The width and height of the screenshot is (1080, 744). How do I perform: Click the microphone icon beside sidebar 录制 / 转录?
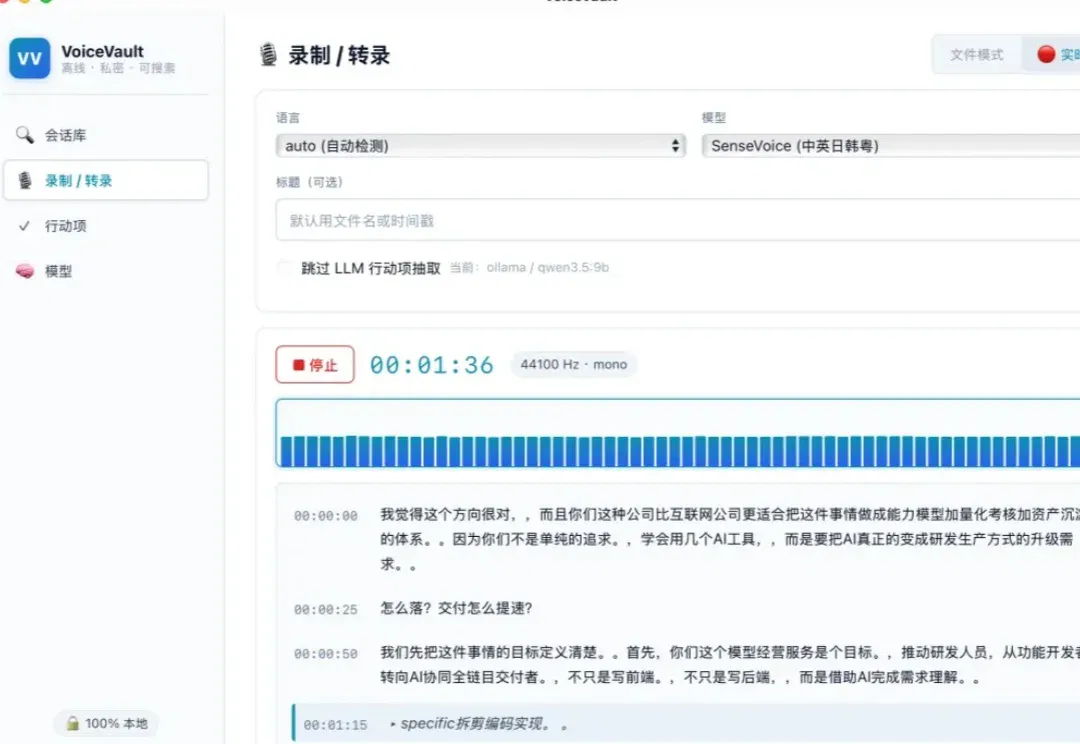25,180
